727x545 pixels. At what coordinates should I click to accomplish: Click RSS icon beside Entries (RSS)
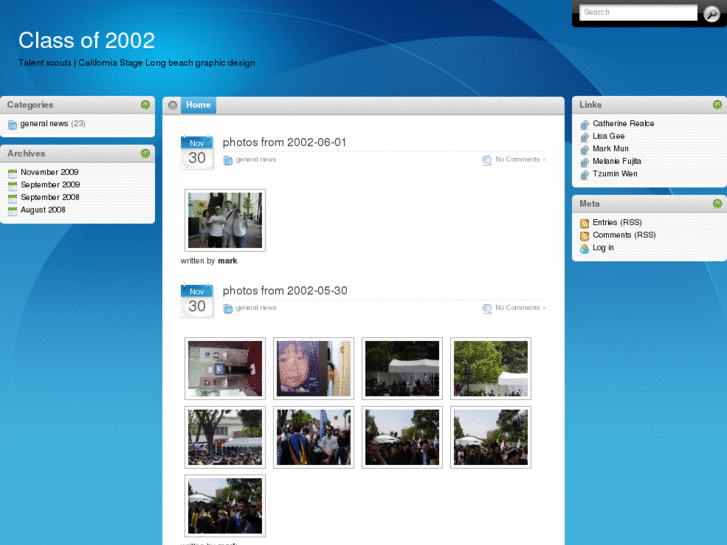pyautogui.click(x=585, y=224)
